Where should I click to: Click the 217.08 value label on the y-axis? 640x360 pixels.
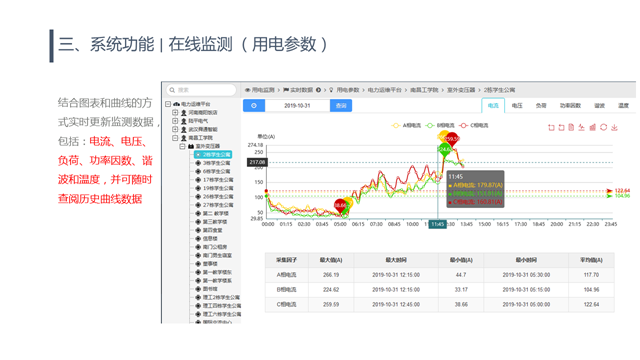[258, 162]
